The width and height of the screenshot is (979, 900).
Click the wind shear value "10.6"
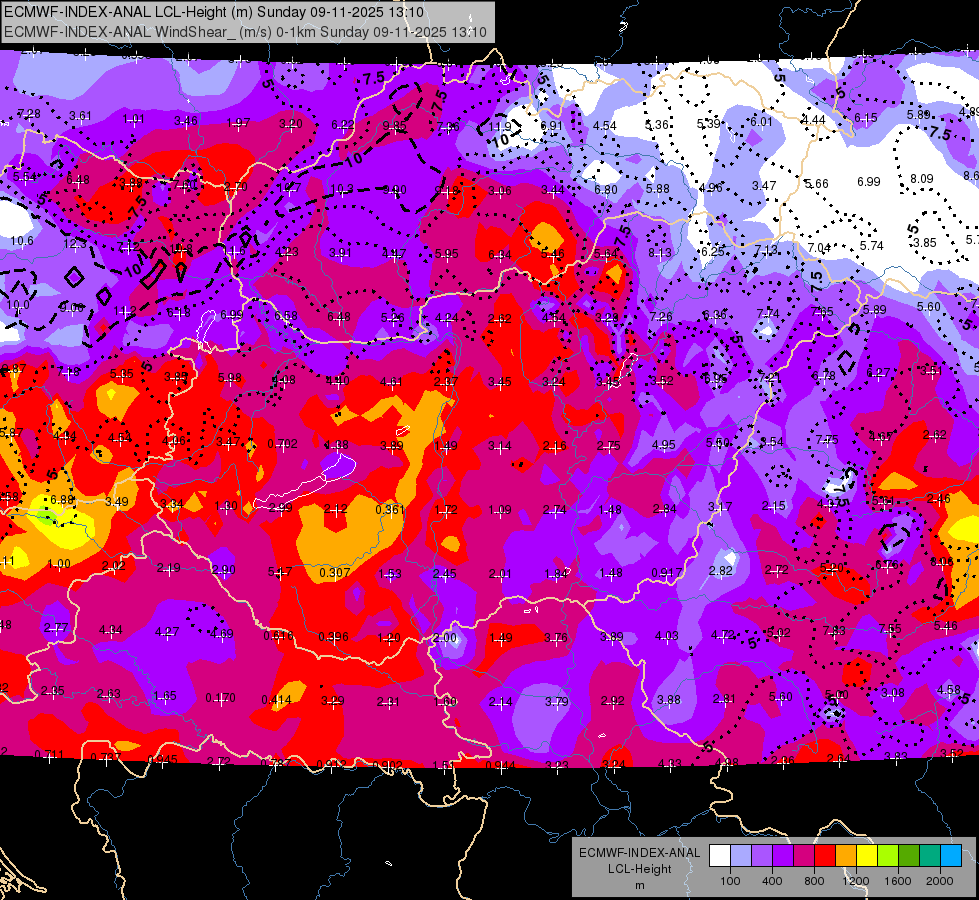point(22,240)
